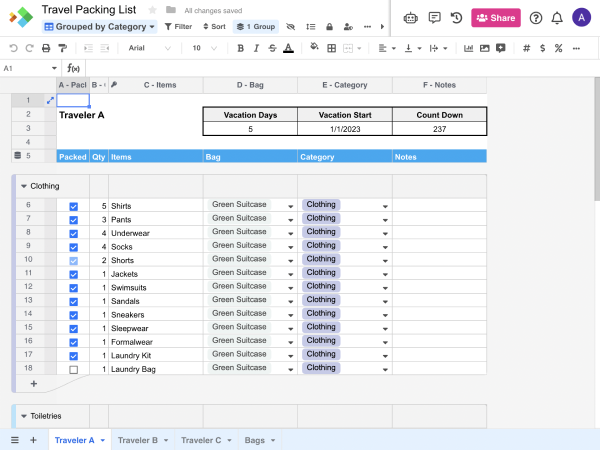The height and width of the screenshot is (450, 600).
Task: Select the paint format tool
Action: 62,48
